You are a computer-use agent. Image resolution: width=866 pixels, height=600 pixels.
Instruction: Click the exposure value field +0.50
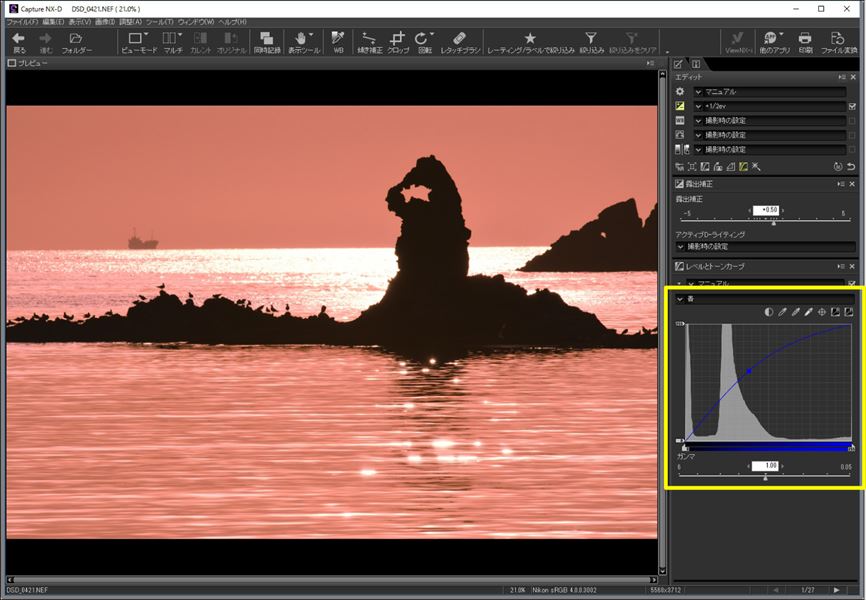click(767, 210)
